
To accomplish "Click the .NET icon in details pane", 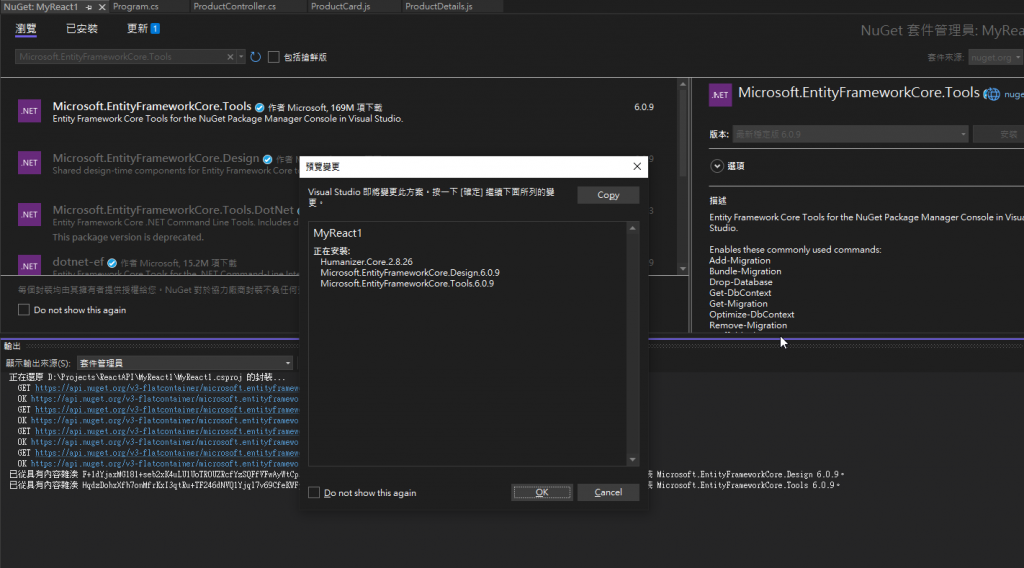I will [720, 95].
